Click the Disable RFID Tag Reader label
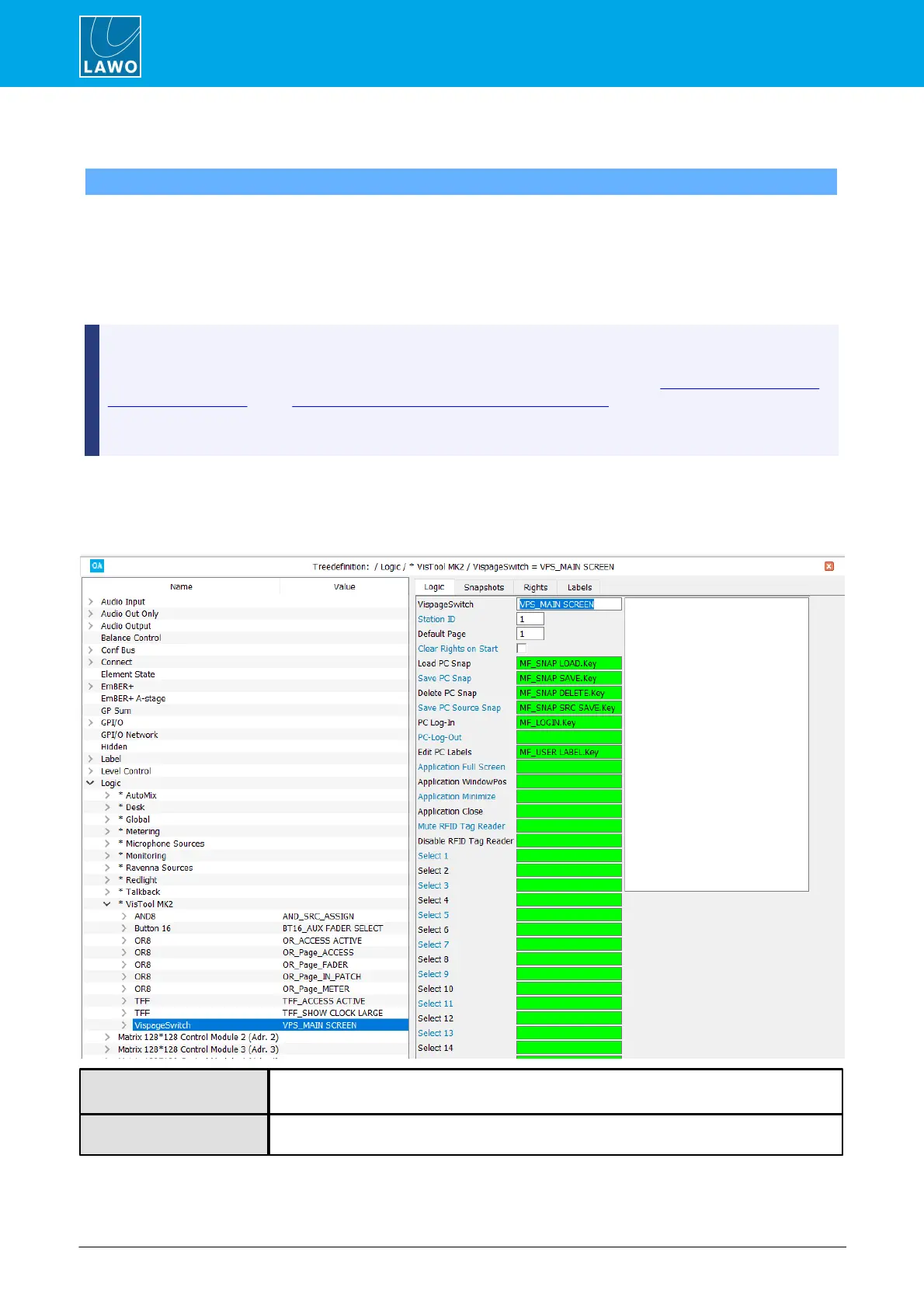The width and height of the screenshot is (924, 1308). click(x=465, y=841)
